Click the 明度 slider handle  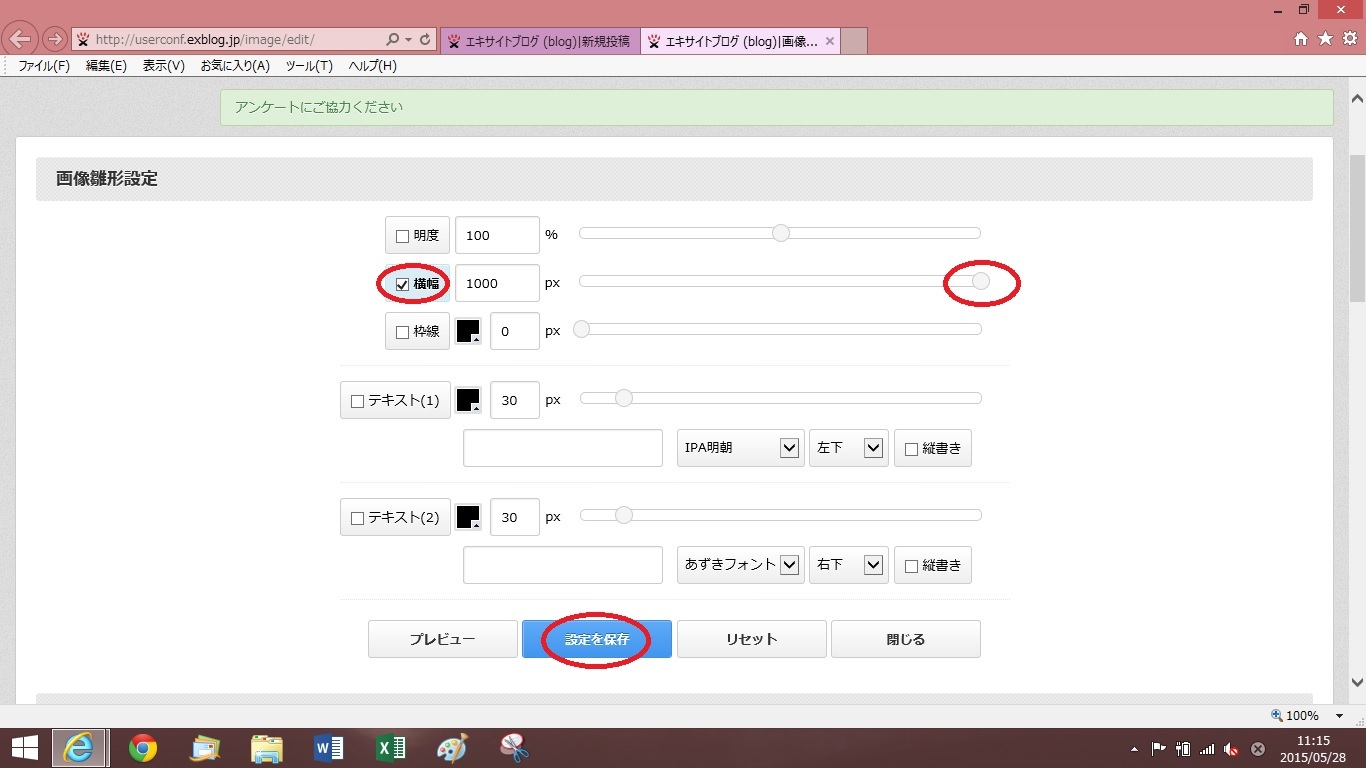[781, 233]
